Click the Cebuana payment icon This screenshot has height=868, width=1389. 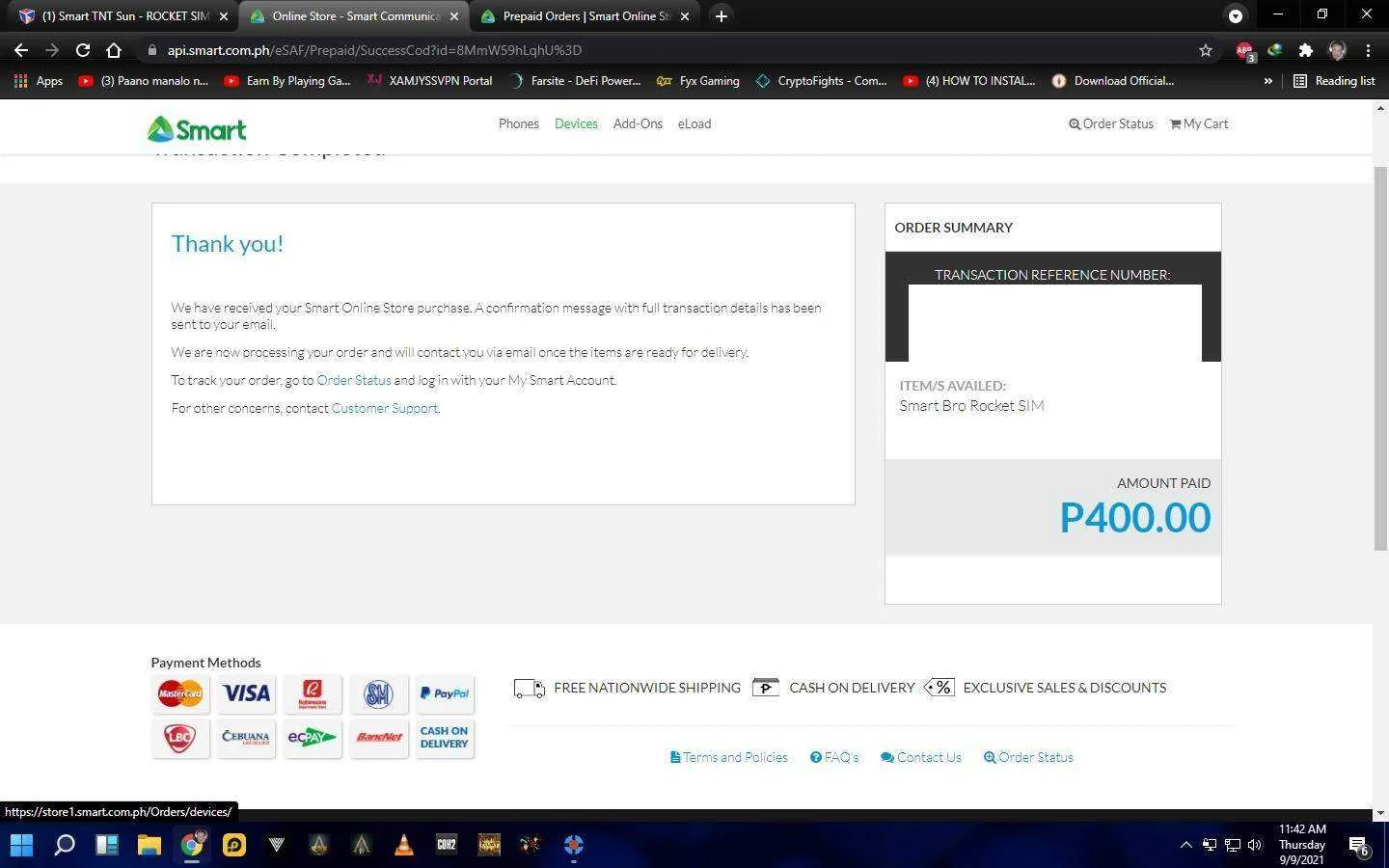[x=246, y=738]
